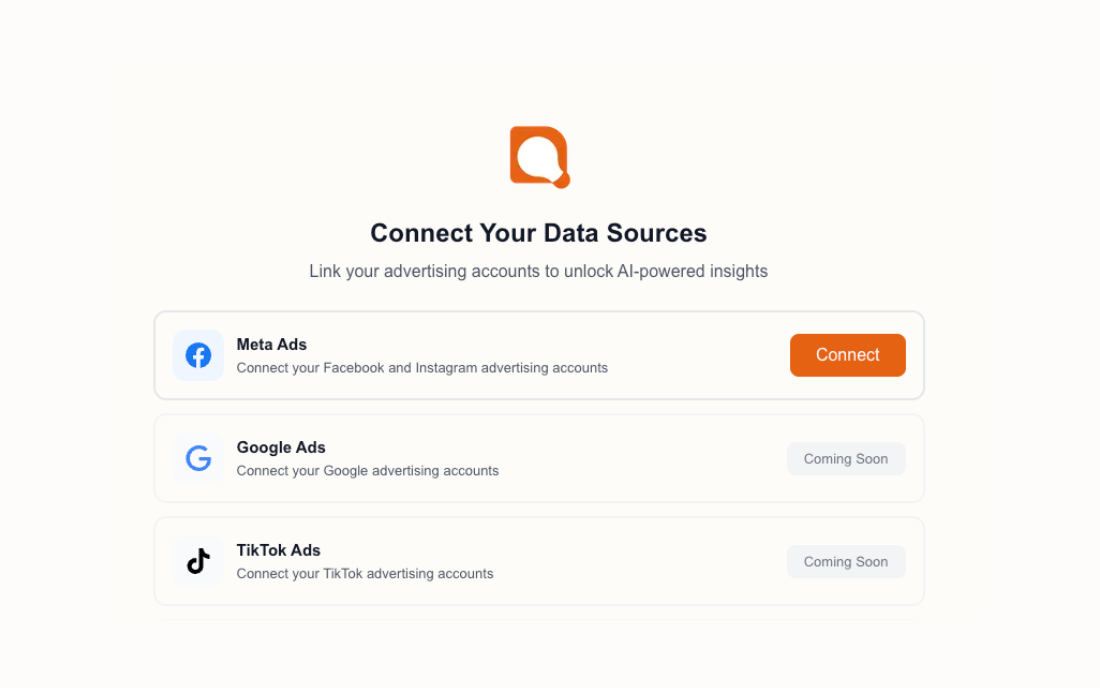Select the Google "G" icon
Viewport: 1100px width, 688px height.
click(x=198, y=458)
